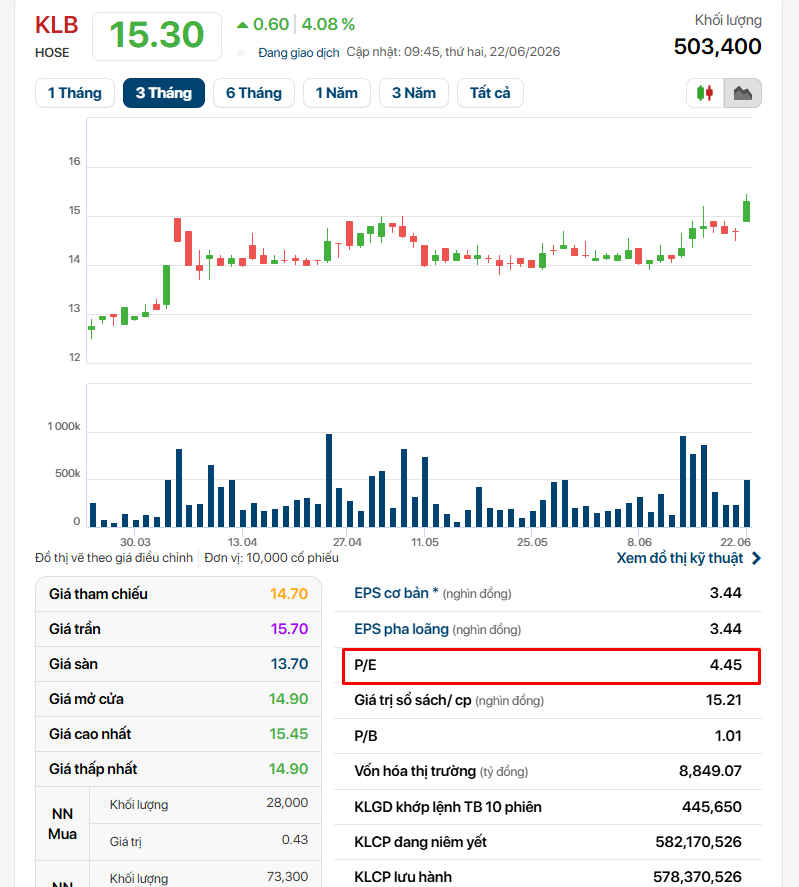
Task: Click the Giá trần value 15.70
Action: [289, 629]
